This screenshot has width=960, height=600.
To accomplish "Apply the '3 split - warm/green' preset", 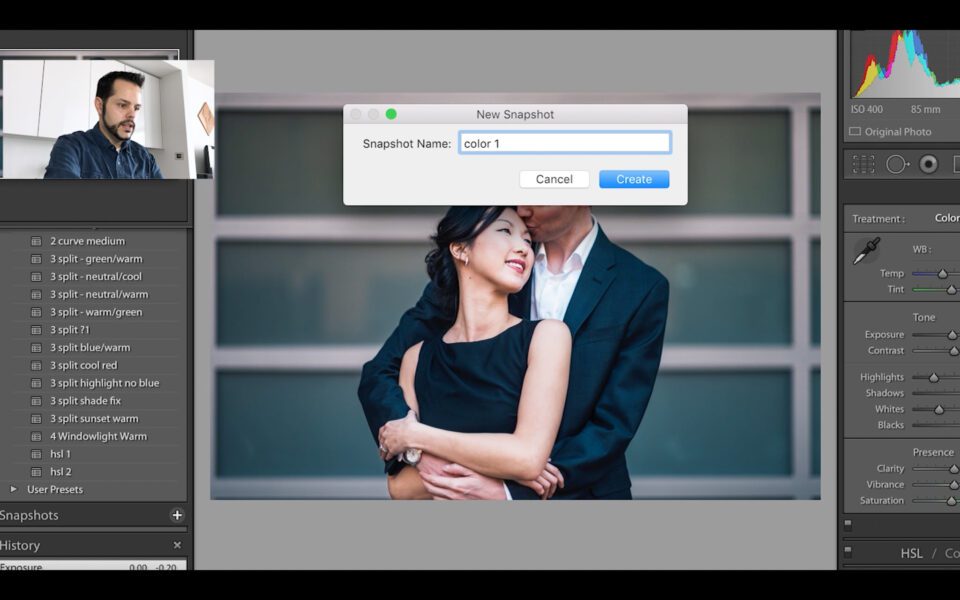I will click(x=96, y=312).
